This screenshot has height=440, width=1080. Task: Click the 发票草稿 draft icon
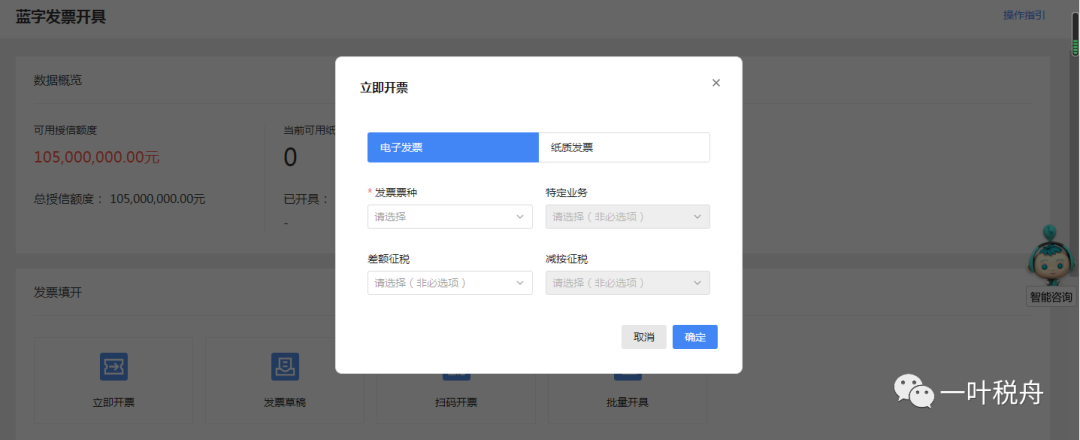click(x=284, y=367)
